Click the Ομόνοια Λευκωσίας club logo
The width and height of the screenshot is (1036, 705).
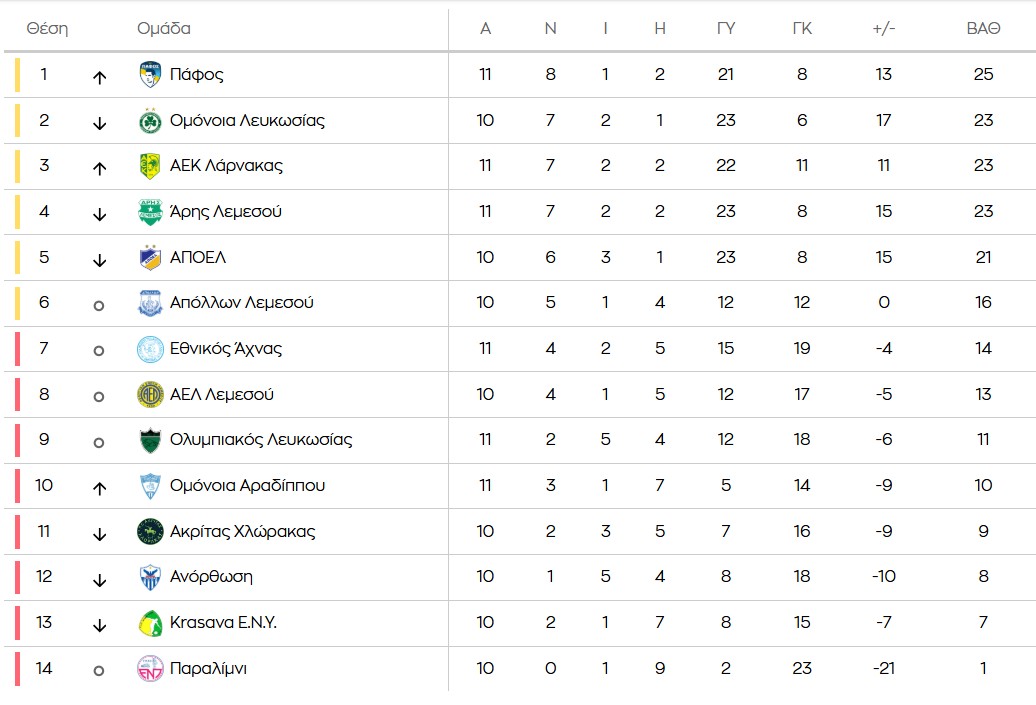click(150, 121)
